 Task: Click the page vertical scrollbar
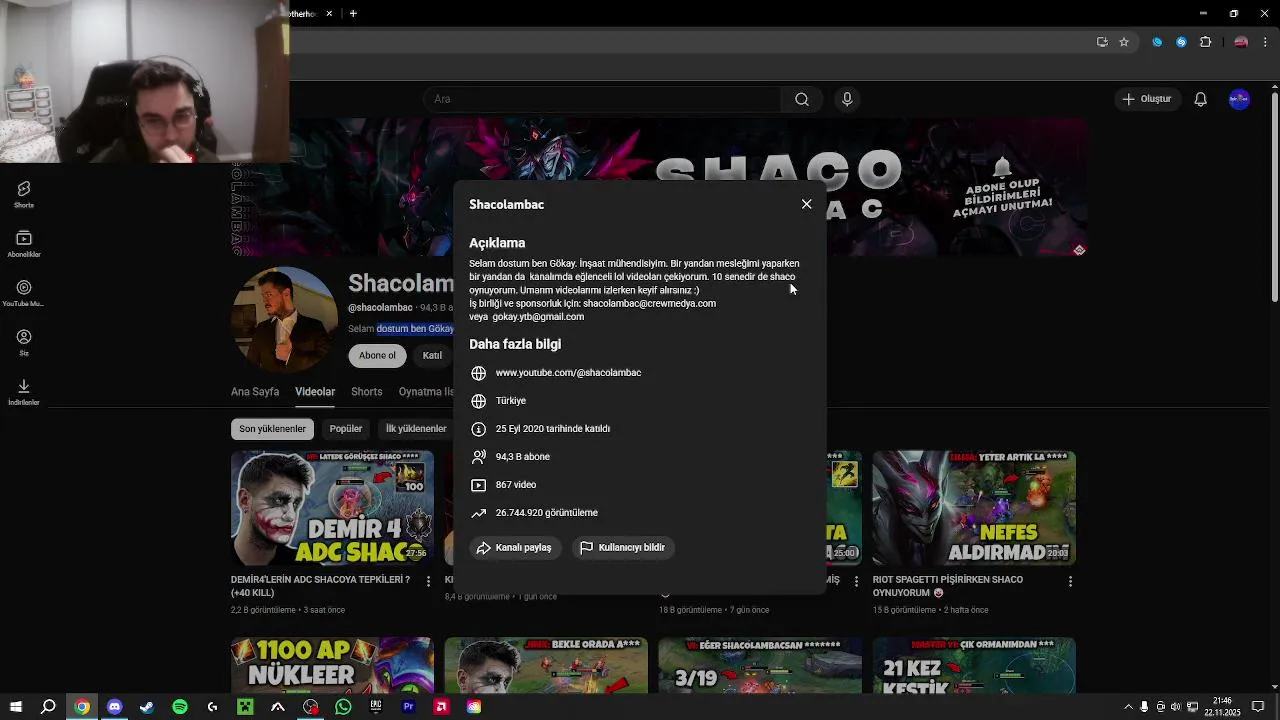pyautogui.click(x=1274, y=196)
